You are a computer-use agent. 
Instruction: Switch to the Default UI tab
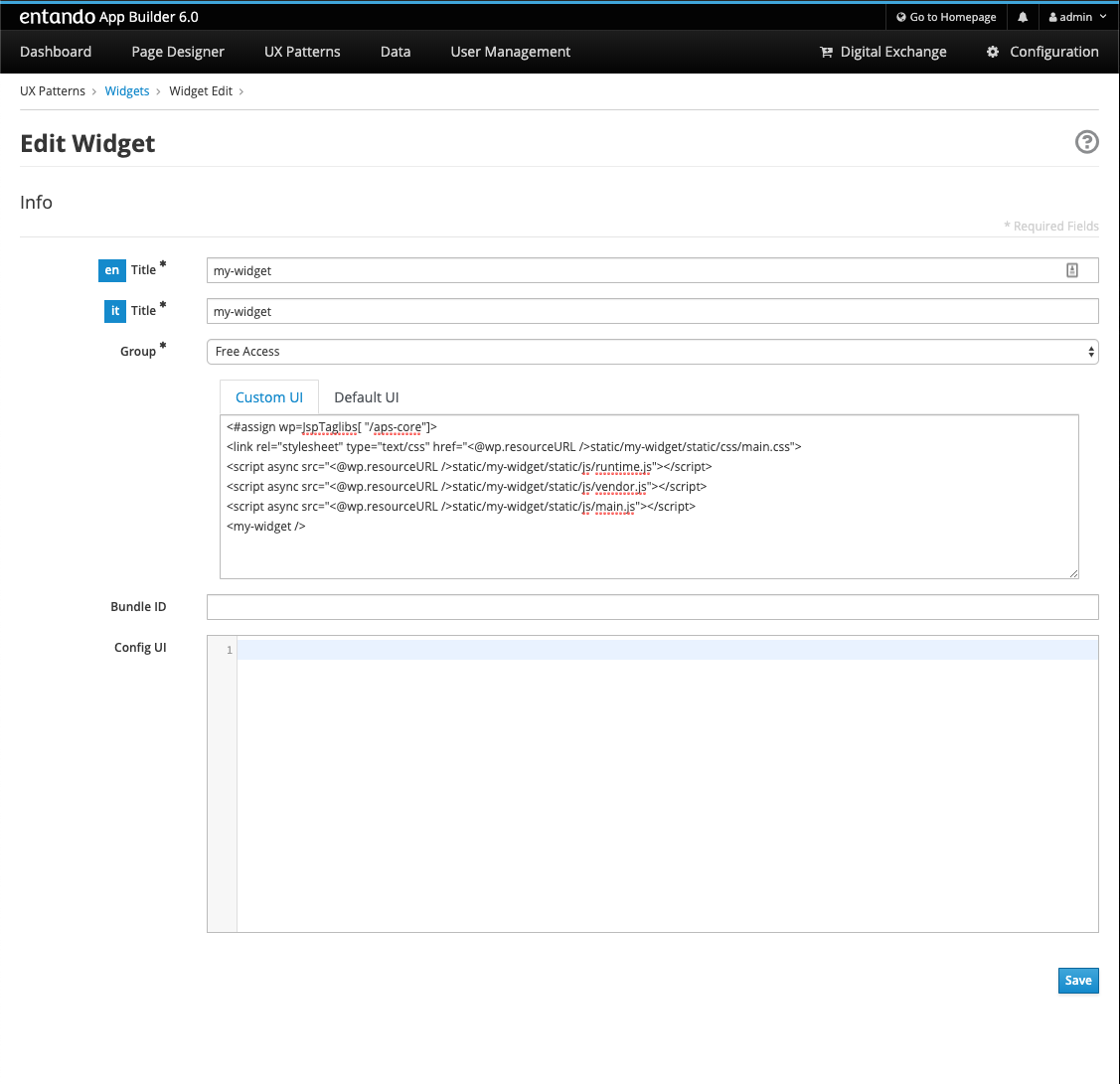click(366, 397)
